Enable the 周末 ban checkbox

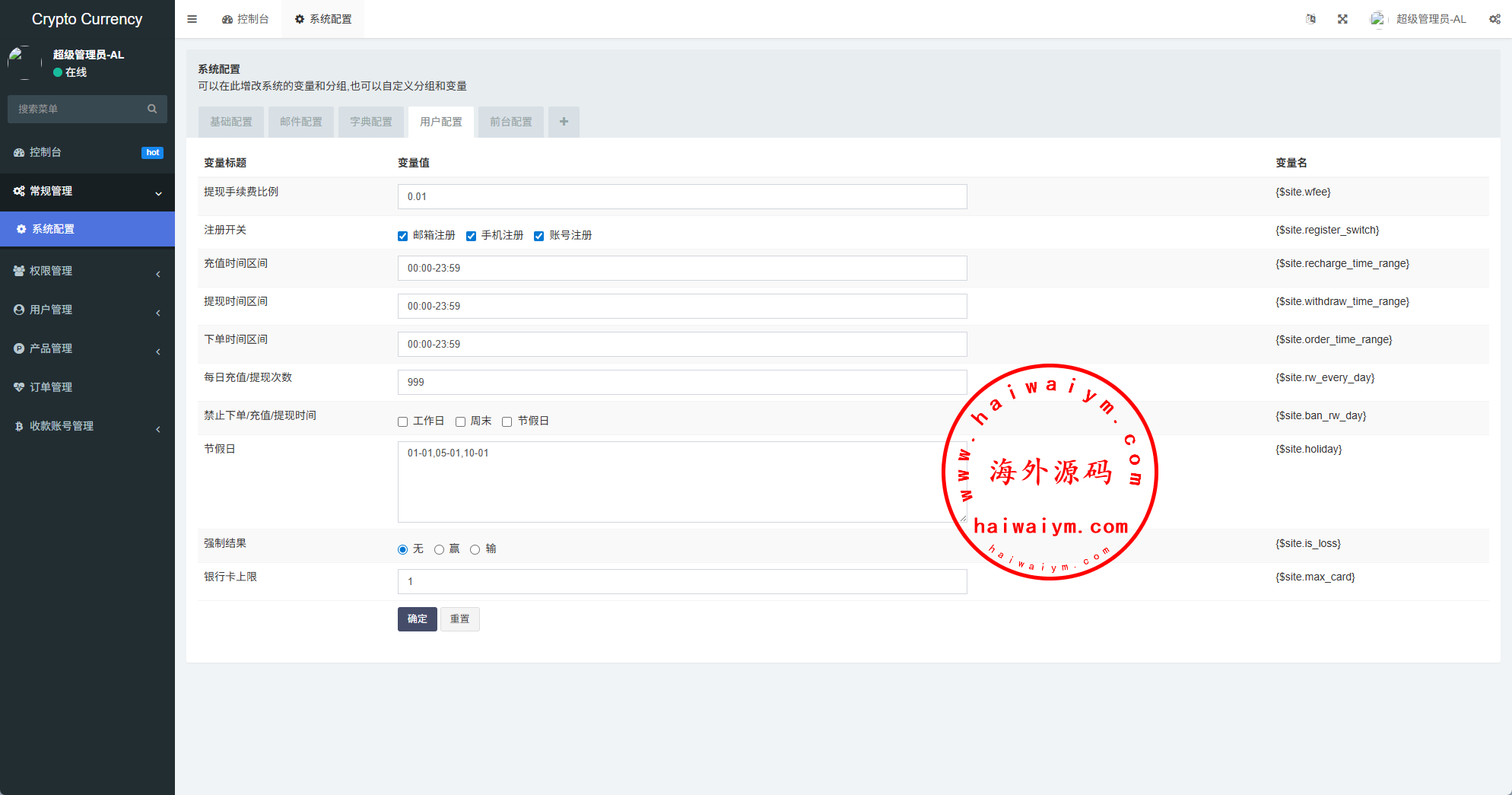pos(460,421)
